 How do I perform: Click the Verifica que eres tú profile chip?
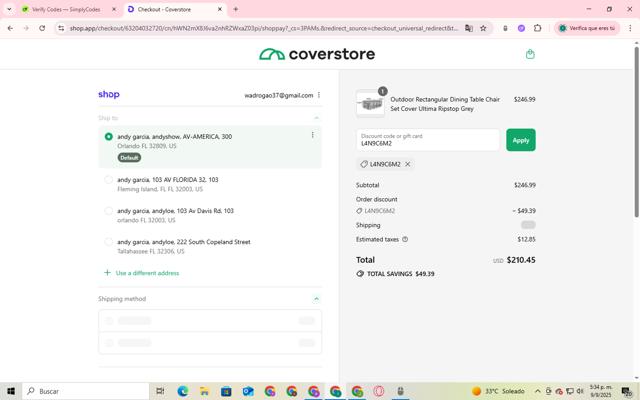tap(587, 28)
